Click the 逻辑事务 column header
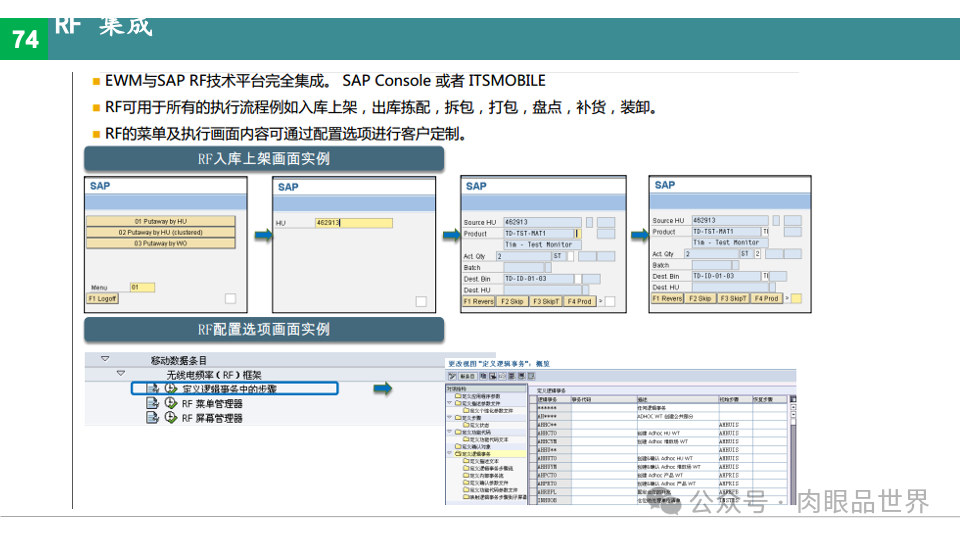This screenshot has height=540, width=960. [553, 399]
